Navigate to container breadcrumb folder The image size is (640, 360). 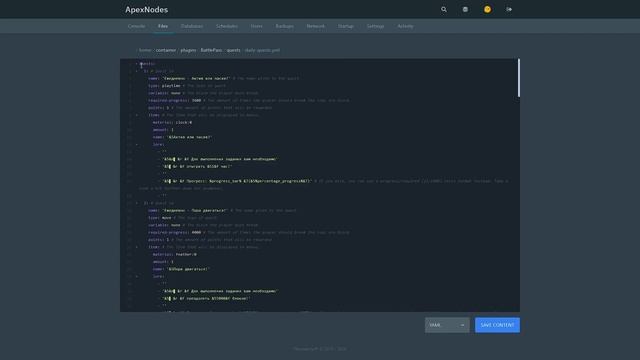click(166, 50)
